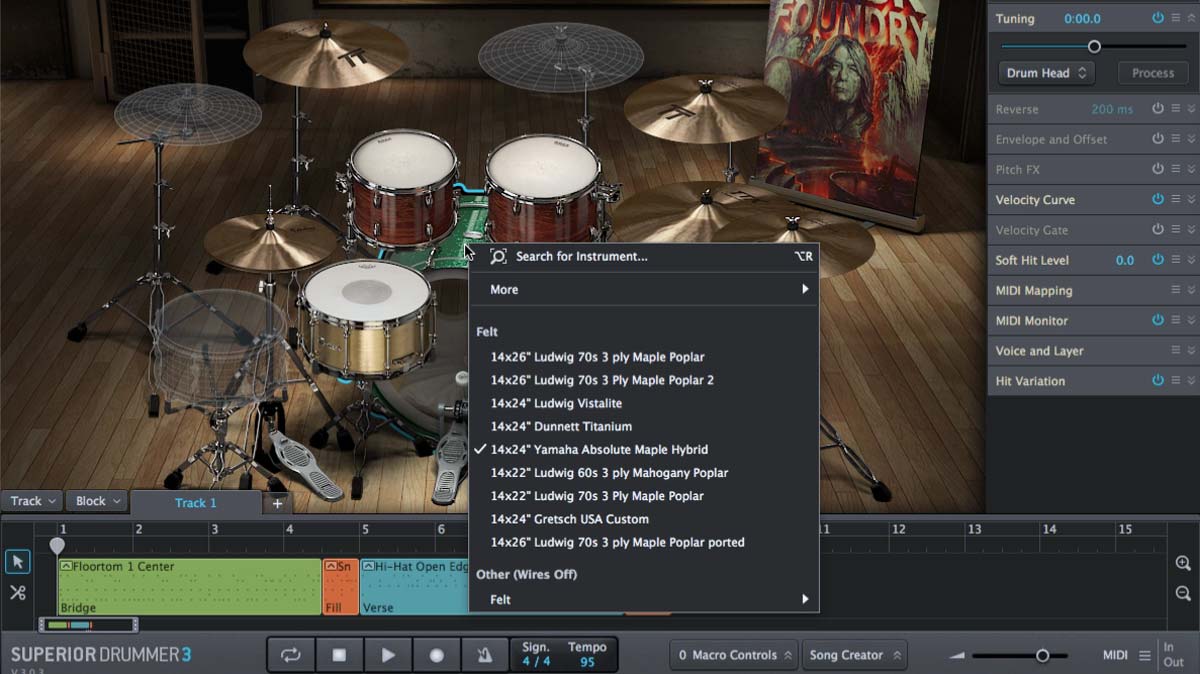
Task: Expand the Macro Controls panel
Action: point(733,655)
